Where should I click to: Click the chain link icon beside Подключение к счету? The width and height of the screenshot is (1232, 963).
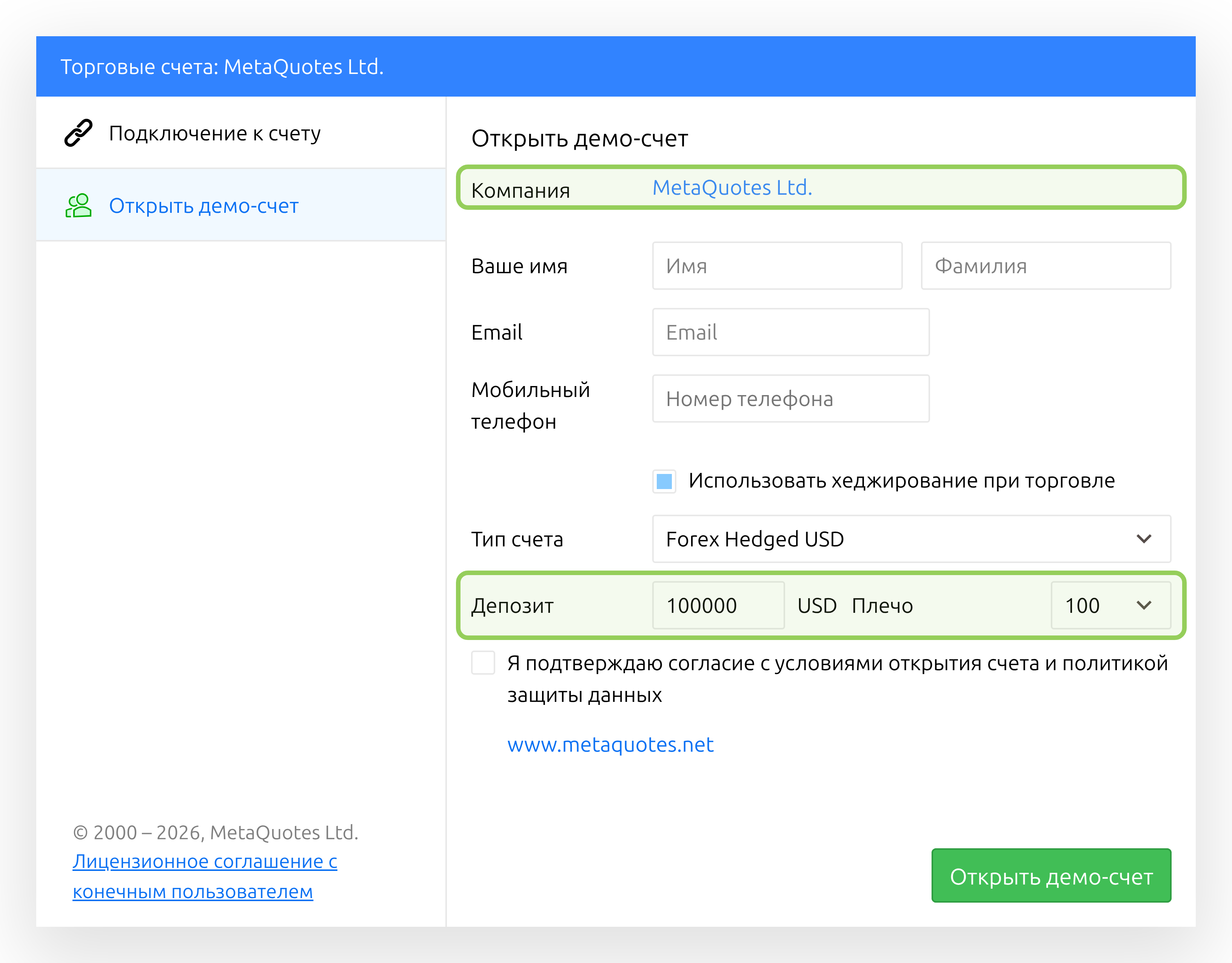[79, 133]
